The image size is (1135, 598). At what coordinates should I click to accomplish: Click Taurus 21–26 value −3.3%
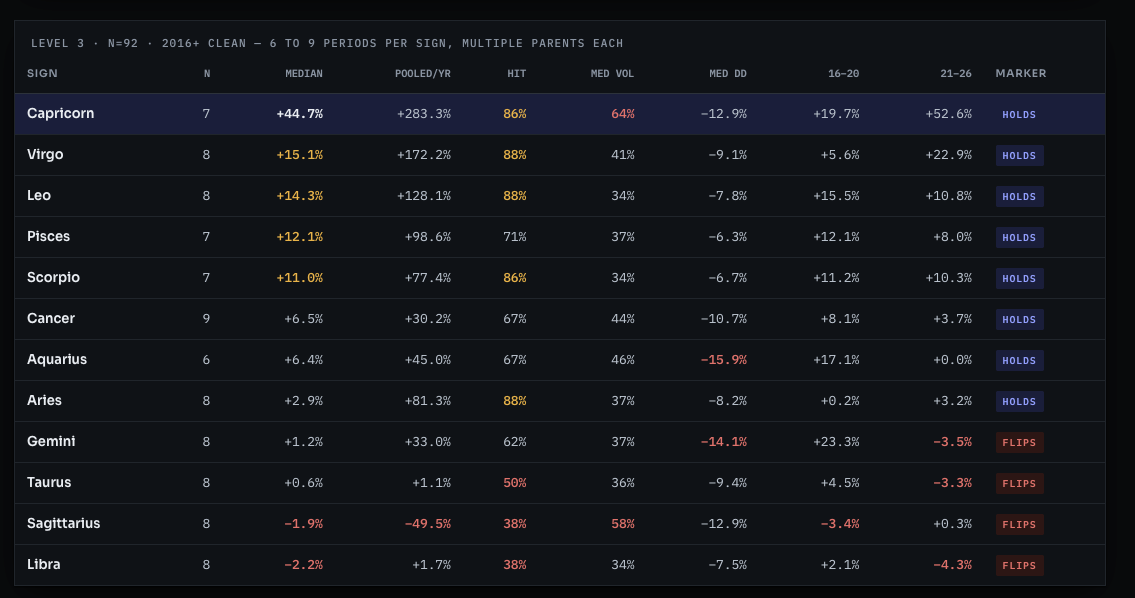952,483
